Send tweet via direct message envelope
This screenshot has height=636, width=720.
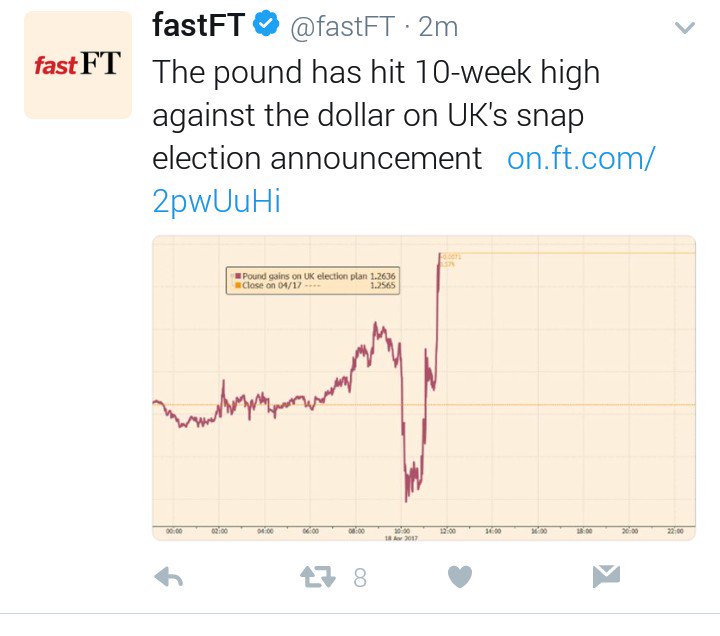point(606,576)
